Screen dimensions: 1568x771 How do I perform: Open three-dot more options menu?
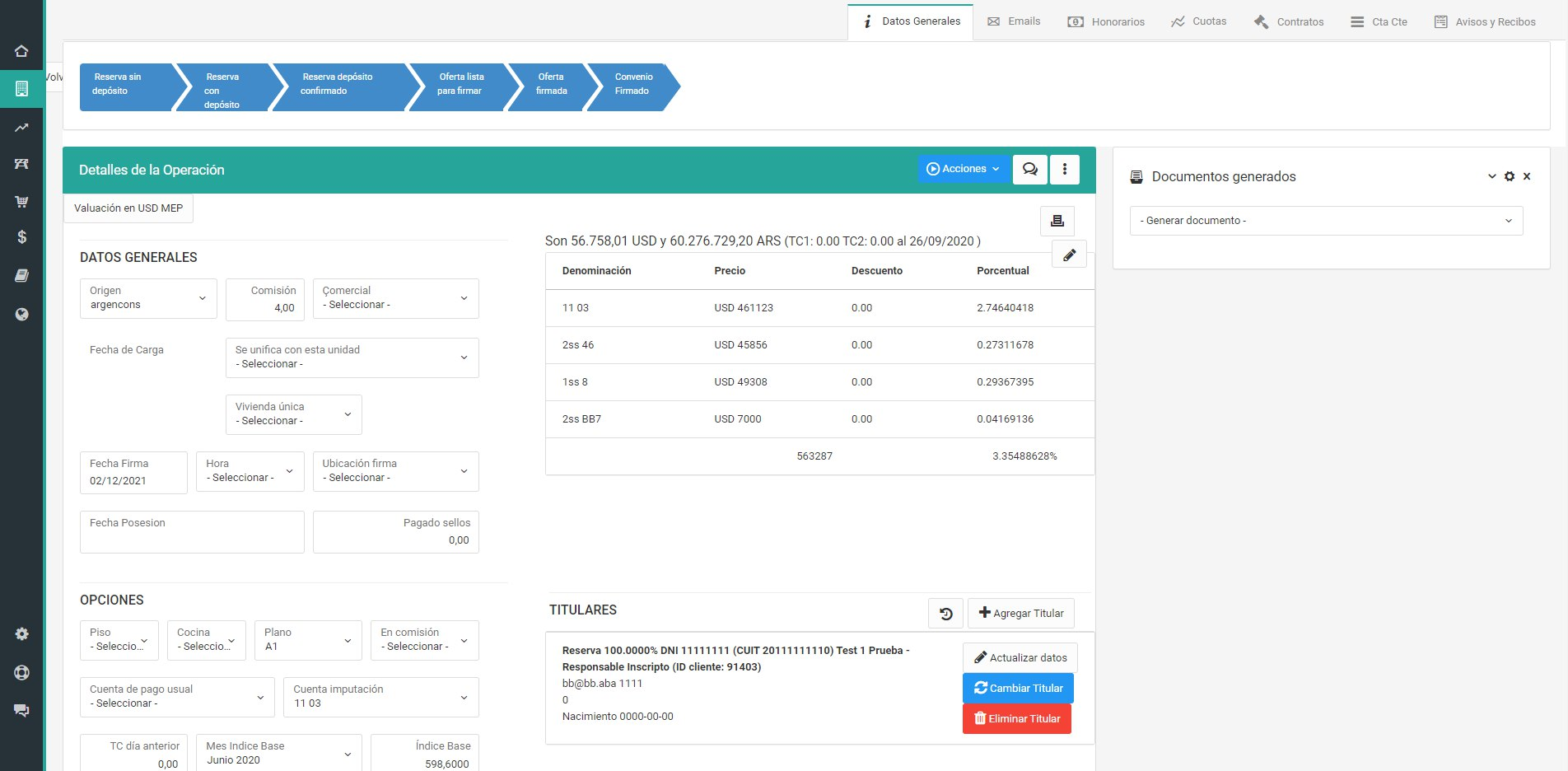tap(1065, 169)
